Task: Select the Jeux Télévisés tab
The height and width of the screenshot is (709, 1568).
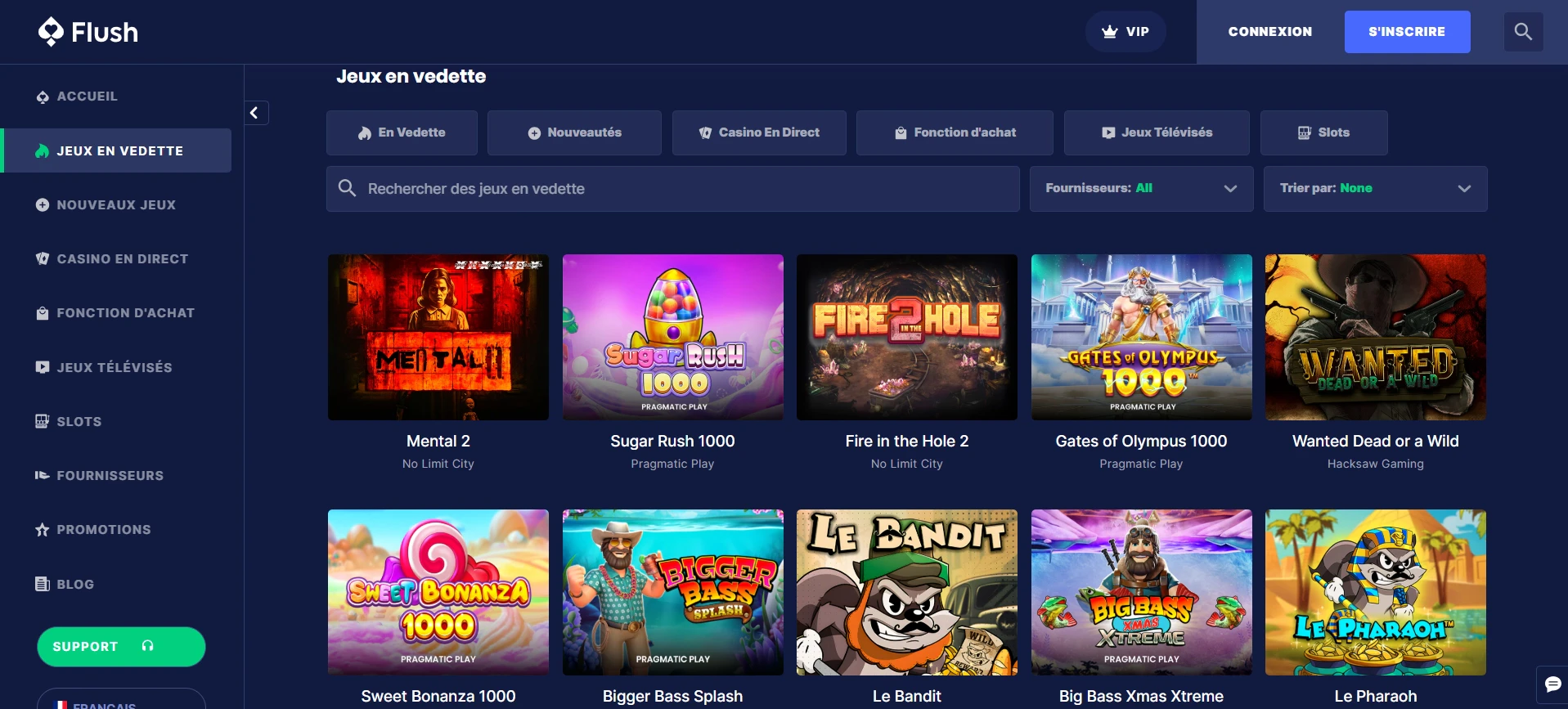Action: 1157,132
